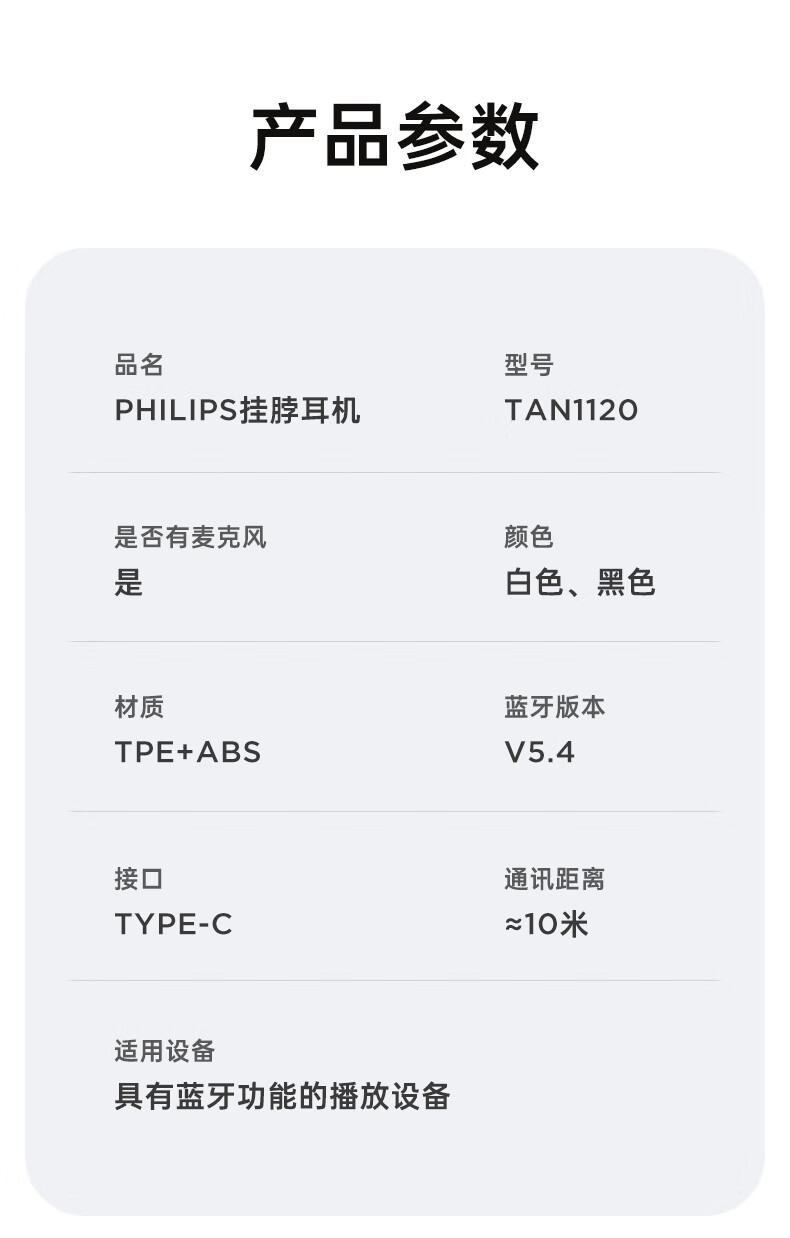Click the 黑色 color value
This screenshot has width=790, height=1238.
click(626, 583)
